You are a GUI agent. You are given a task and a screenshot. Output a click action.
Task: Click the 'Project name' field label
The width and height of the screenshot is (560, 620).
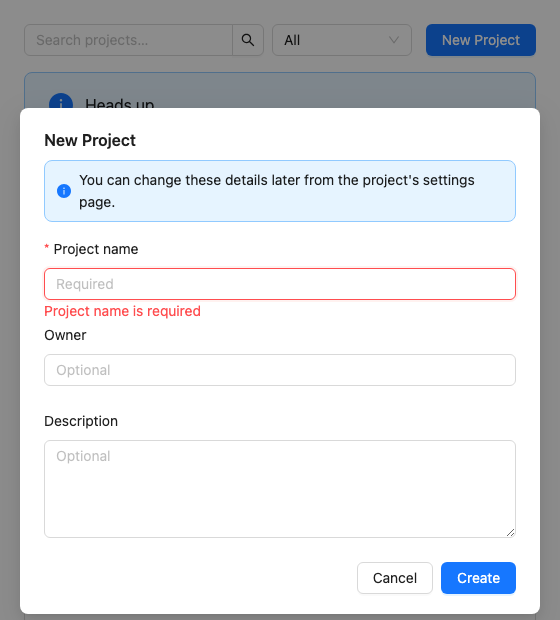[96, 249]
